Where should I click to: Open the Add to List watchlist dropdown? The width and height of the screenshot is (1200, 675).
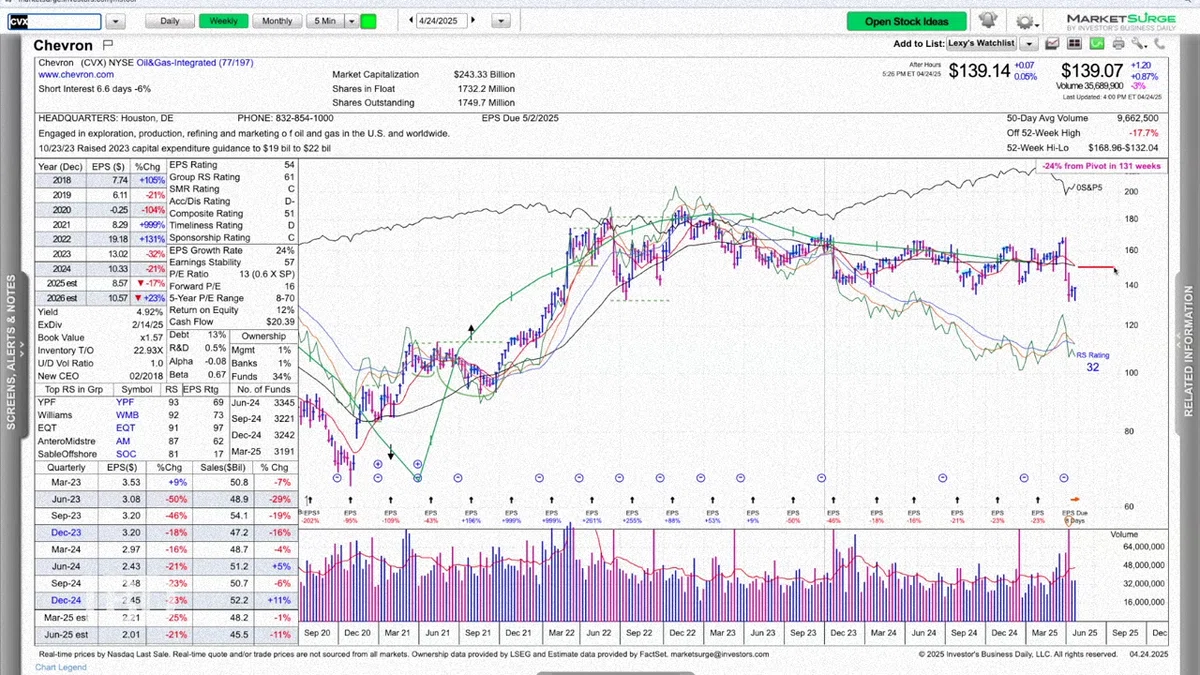(x=1028, y=44)
